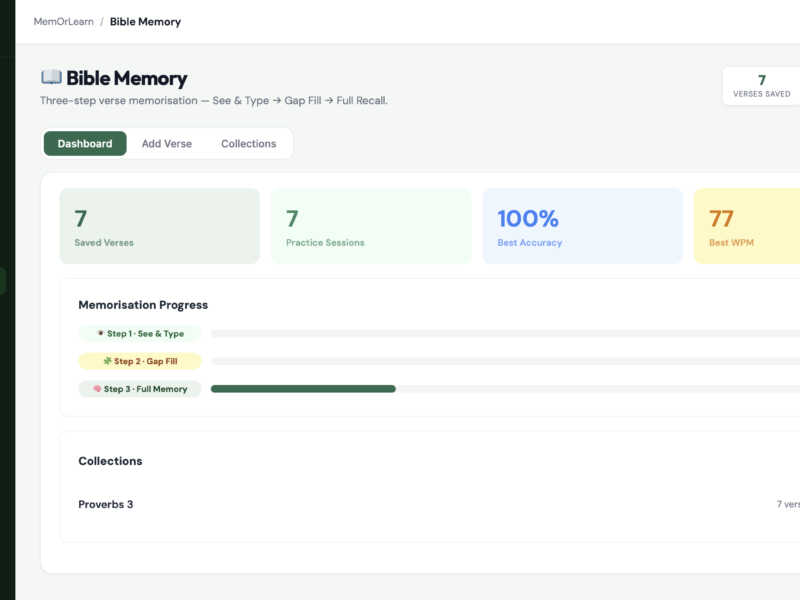800x600 pixels.
Task: Select the Best WPM card
Action: click(x=747, y=226)
